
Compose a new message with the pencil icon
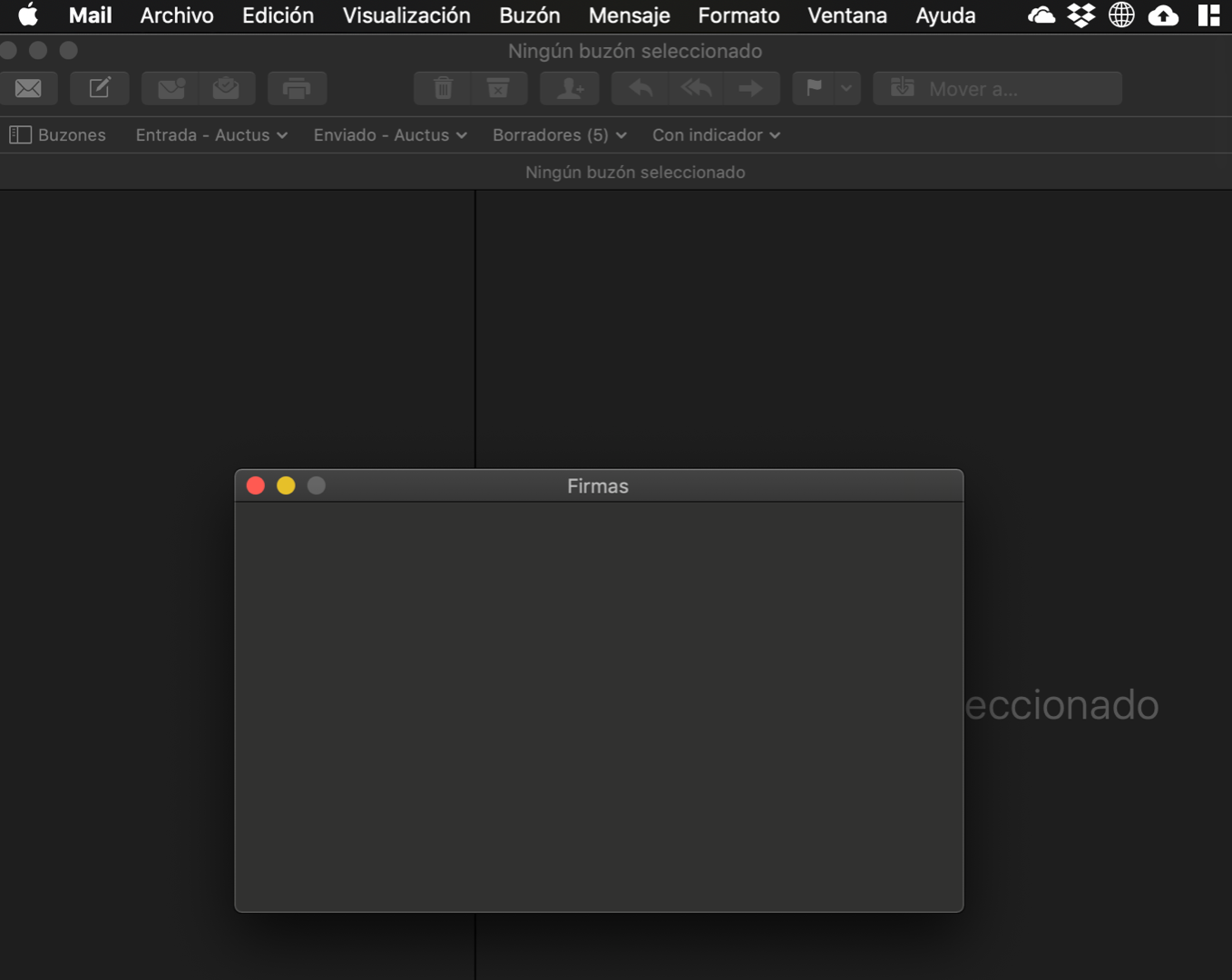tap(100, 88)
